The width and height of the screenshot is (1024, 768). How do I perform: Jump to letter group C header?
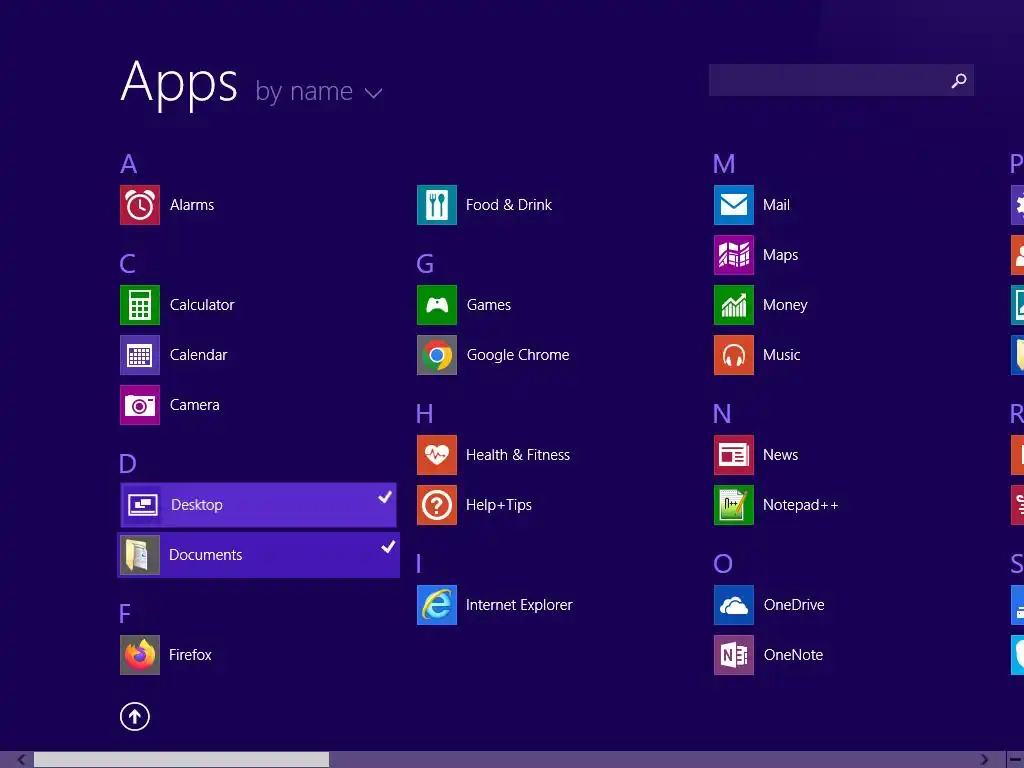coord(128,264)
